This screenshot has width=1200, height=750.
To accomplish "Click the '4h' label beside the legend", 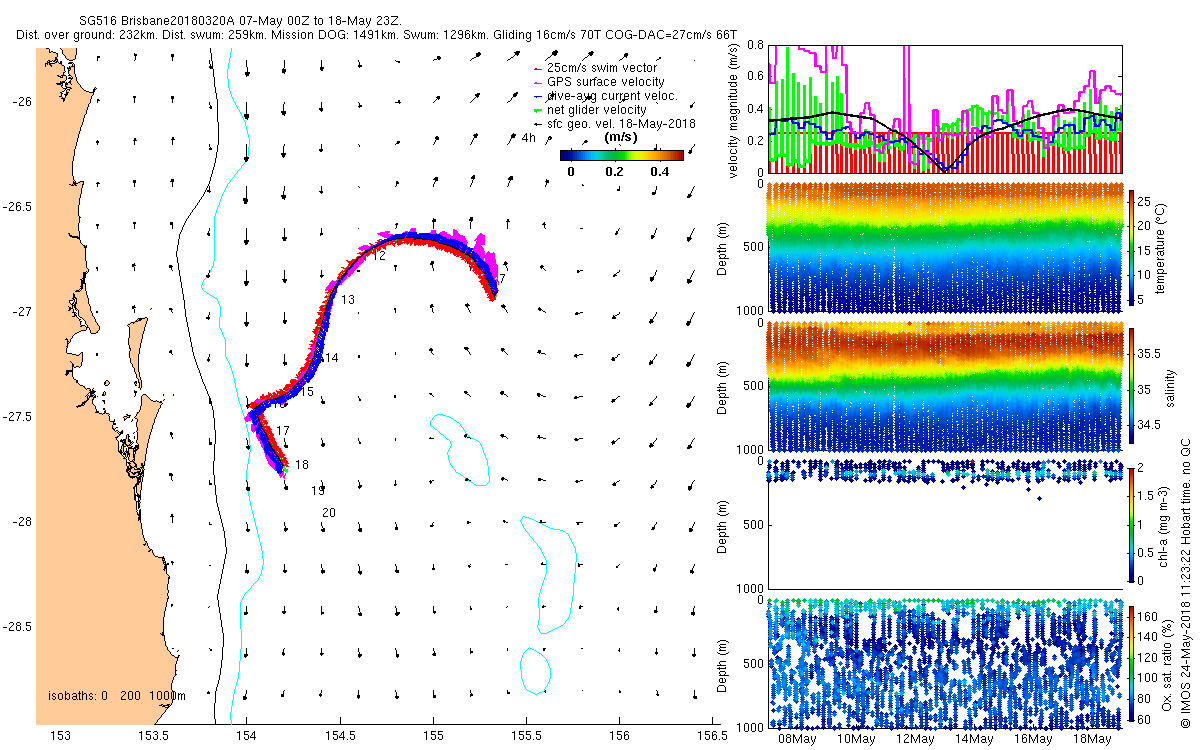I will 529,136.
